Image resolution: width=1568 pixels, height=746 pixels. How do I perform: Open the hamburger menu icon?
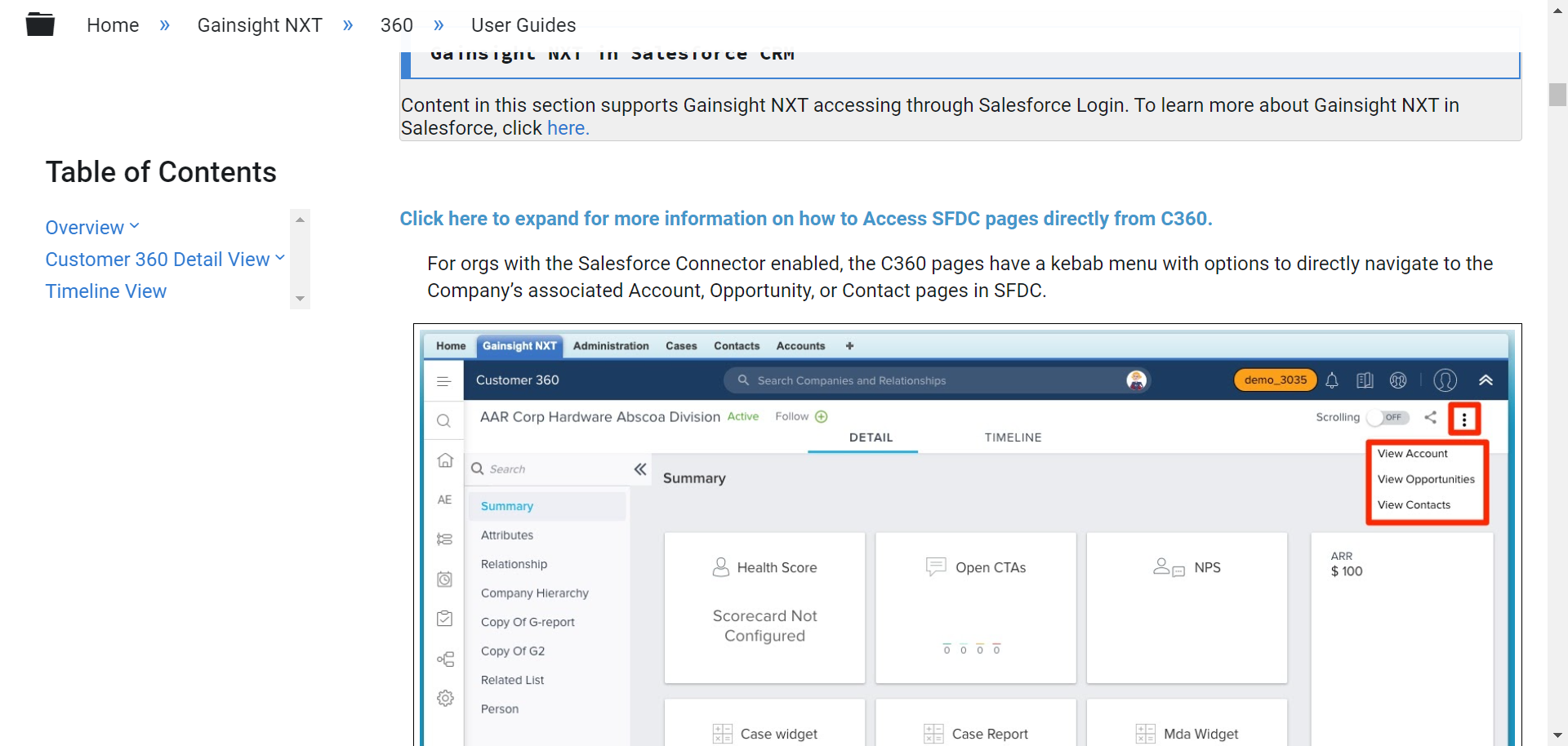tap(444, 381)
